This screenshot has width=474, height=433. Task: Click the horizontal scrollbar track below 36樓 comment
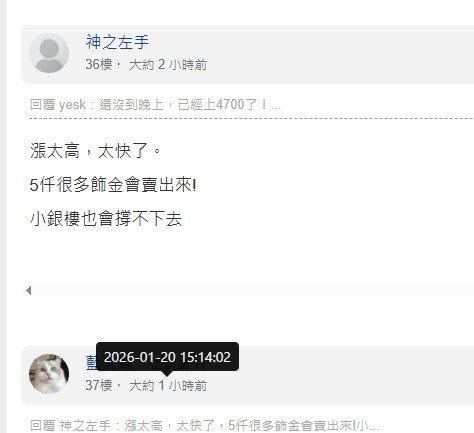pos(250,290)
